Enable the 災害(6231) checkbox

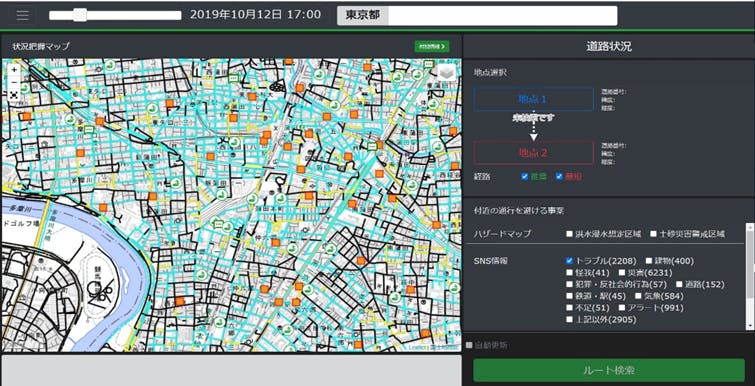(624, 272)
